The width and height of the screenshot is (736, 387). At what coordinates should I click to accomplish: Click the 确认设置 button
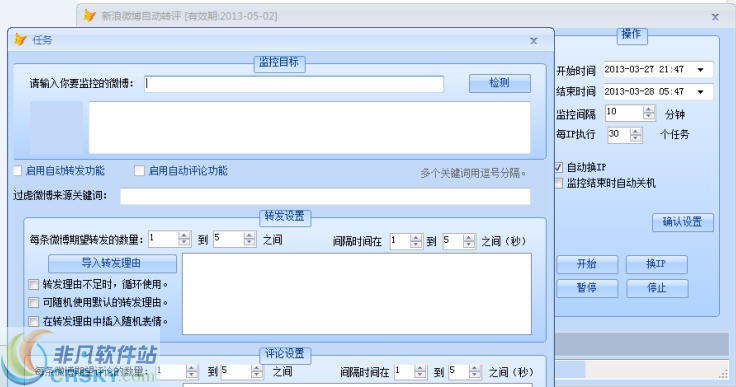click(683, 222)
